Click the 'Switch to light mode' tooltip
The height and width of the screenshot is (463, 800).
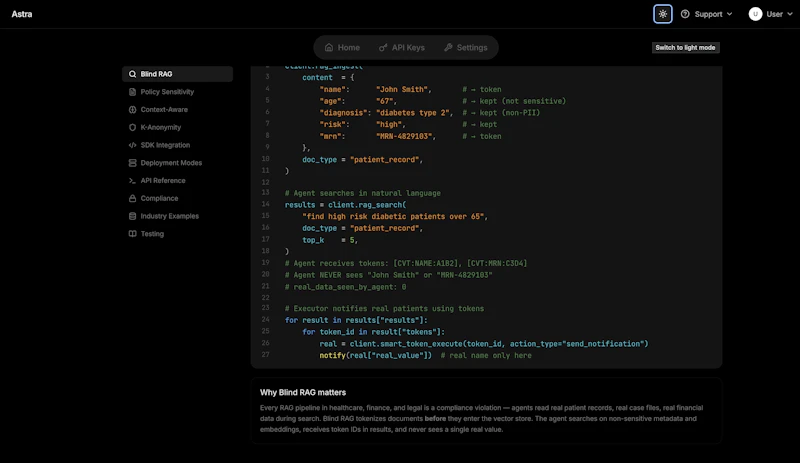[685, 47]
